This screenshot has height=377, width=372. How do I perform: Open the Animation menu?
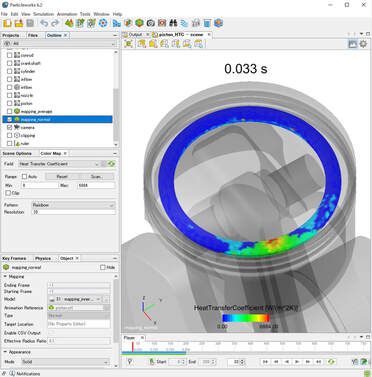point(67,14)
